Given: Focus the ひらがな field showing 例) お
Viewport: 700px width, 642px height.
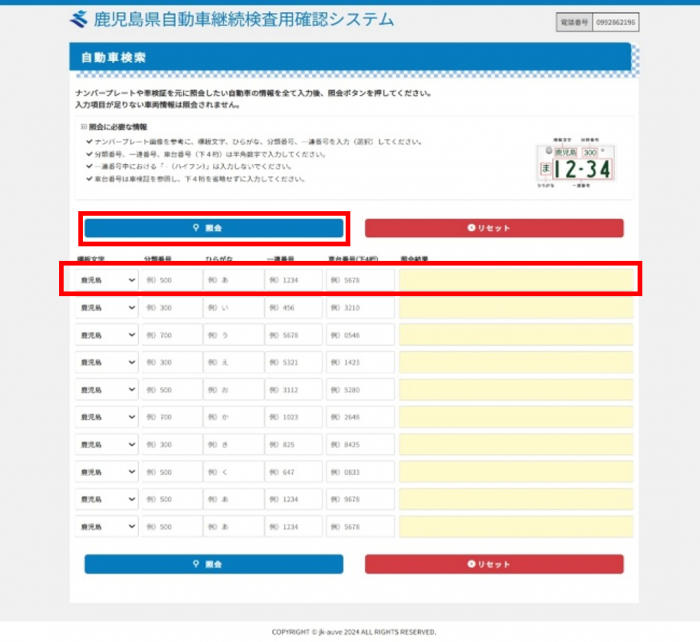Looking at the screenshot, I should click(x=233, y=390).
